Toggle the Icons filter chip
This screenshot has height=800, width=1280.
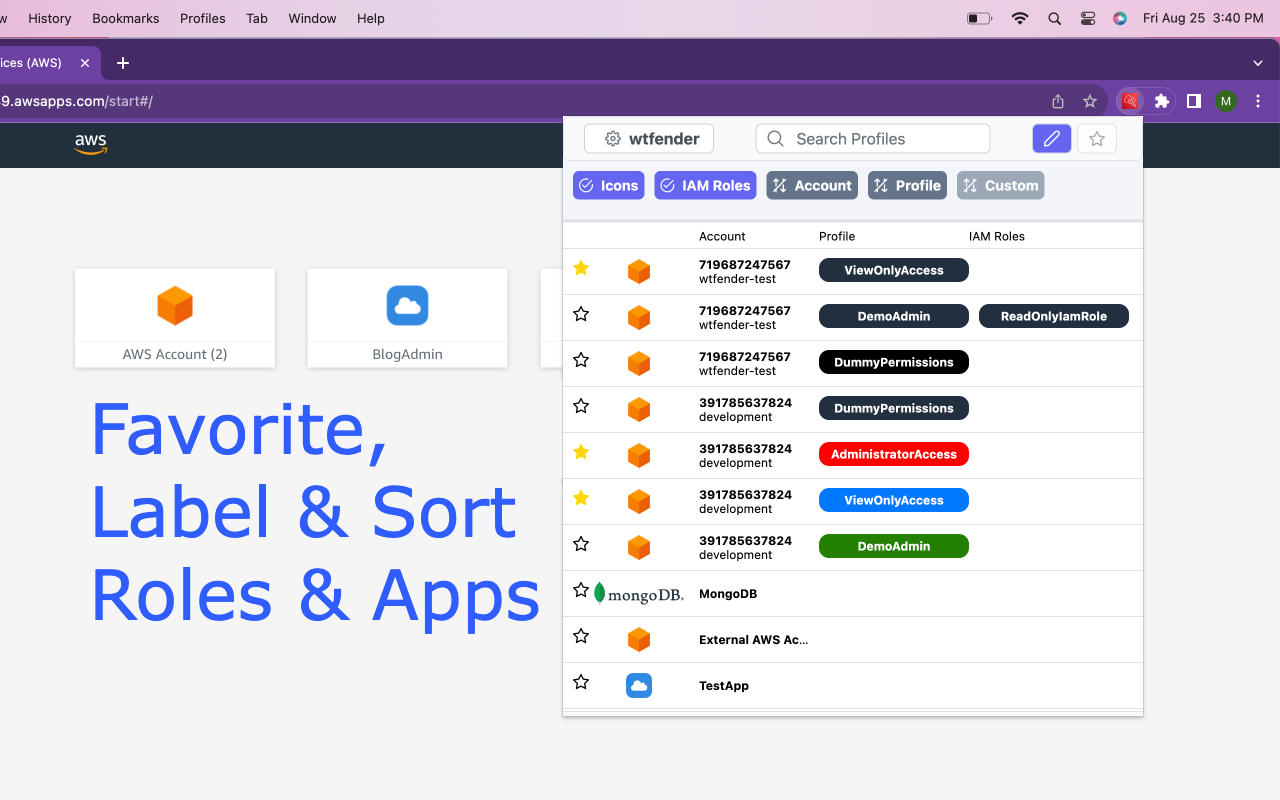click(608, 186)
